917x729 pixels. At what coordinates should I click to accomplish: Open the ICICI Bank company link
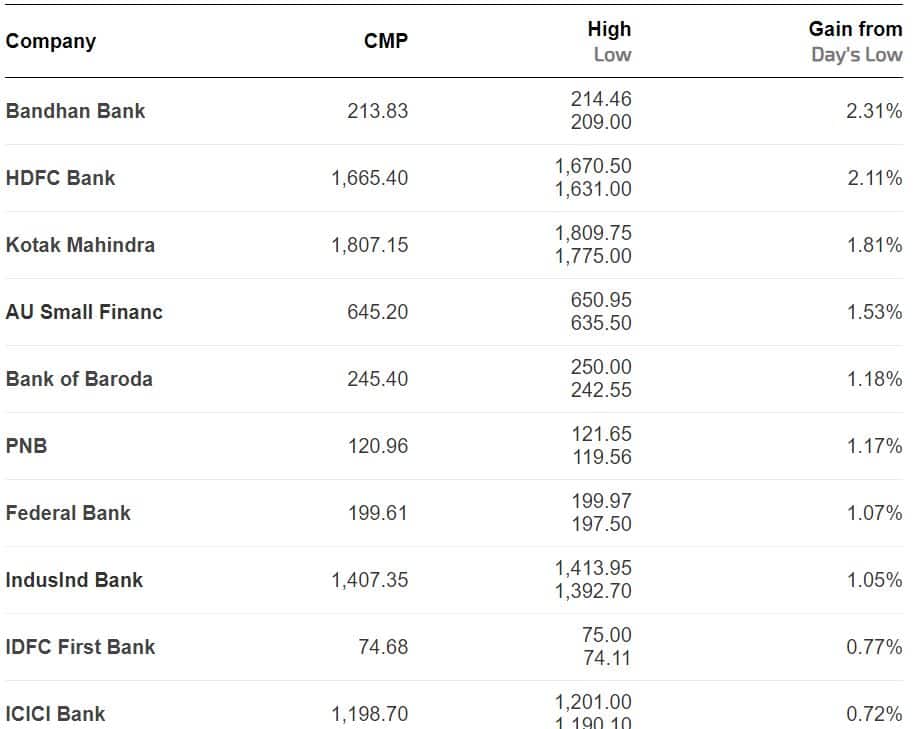point(56,714)
